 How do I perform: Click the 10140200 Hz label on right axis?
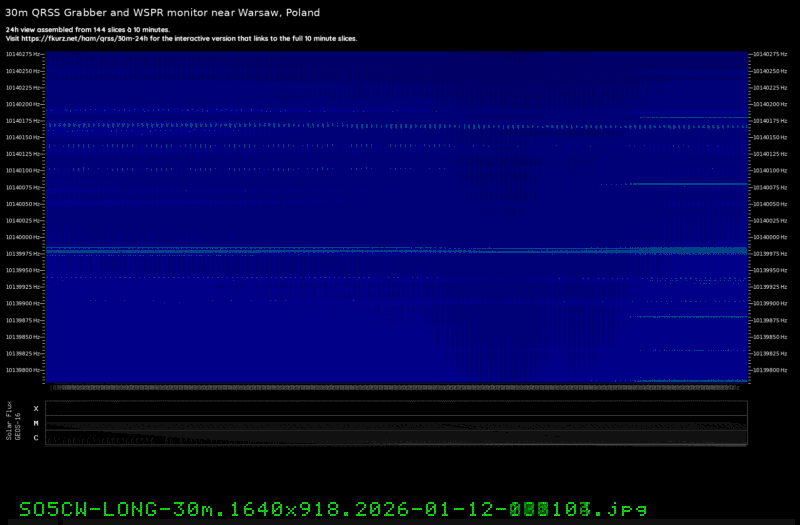(770, 104)
